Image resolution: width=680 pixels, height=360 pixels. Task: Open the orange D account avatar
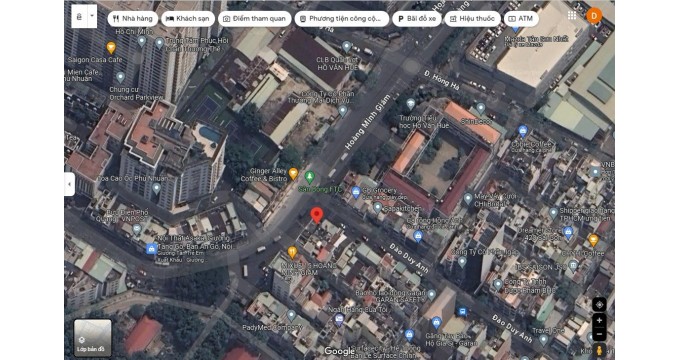coord(594,16)
